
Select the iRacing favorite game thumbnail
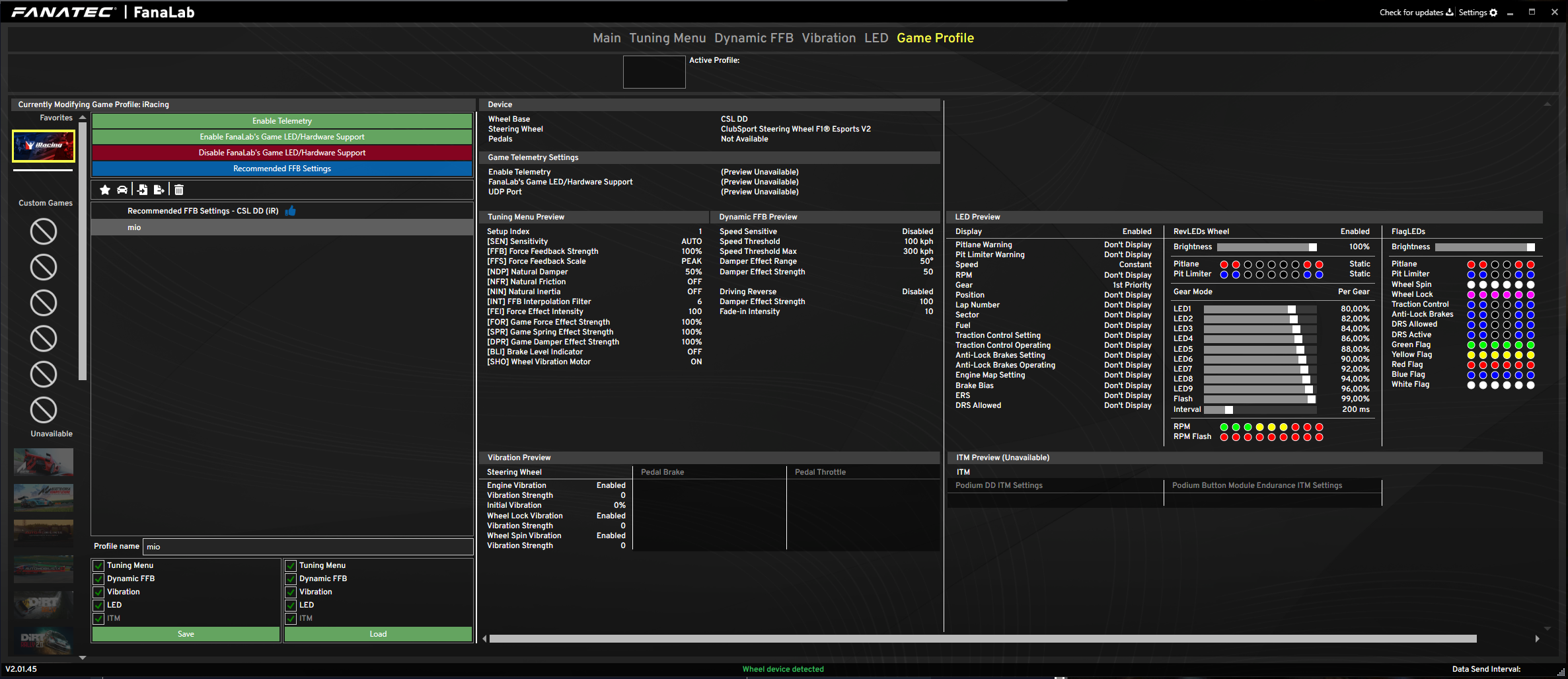click(44, 145)
